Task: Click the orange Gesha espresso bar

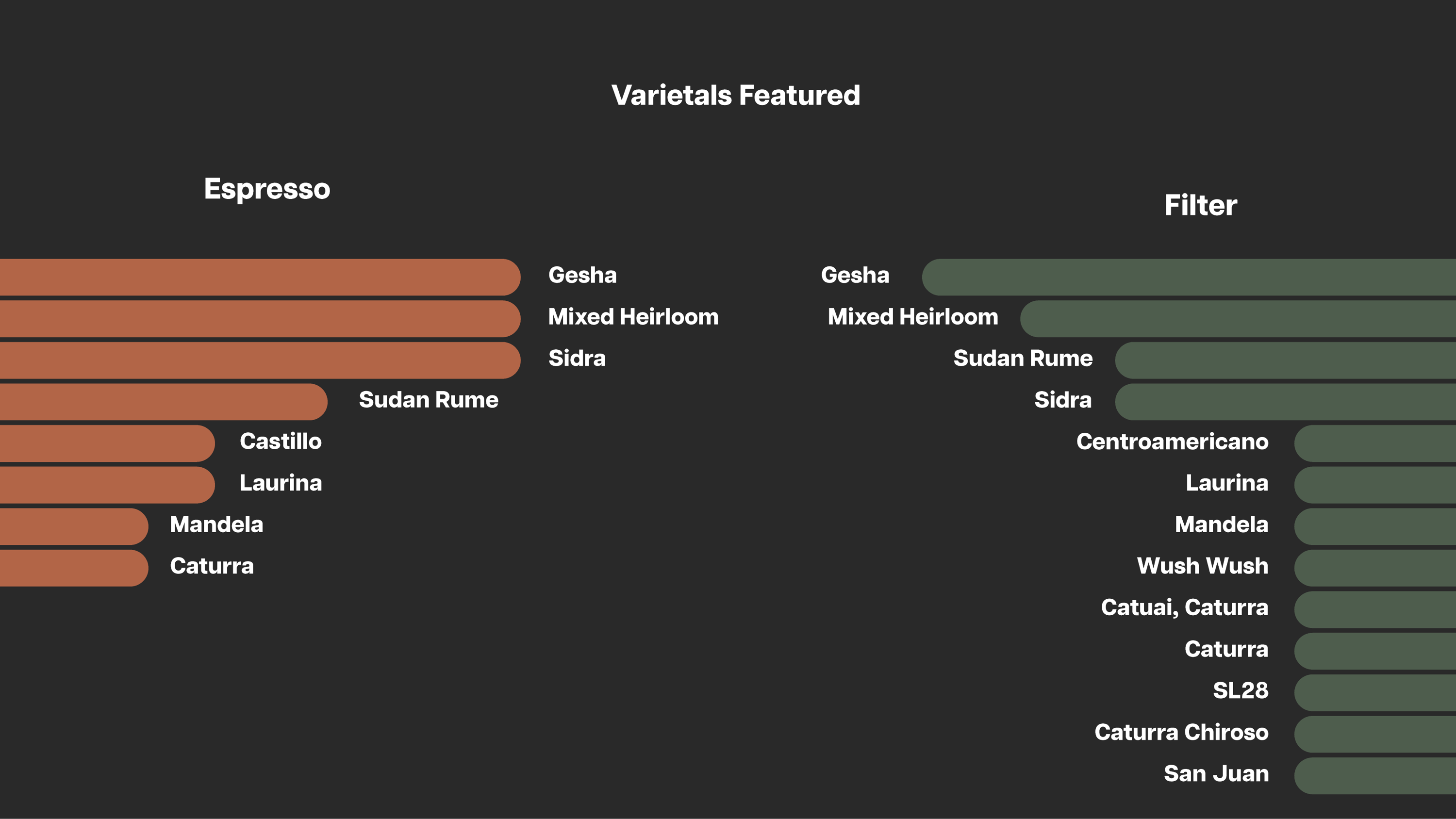Action: (x=260, y=277)
